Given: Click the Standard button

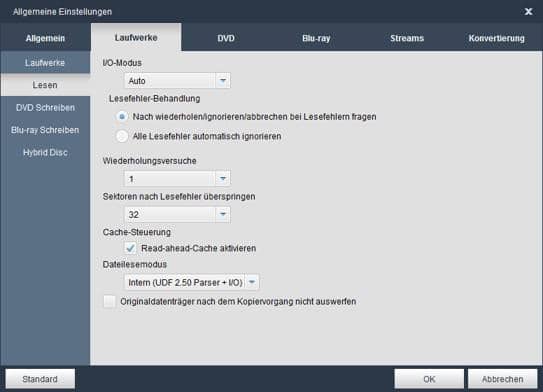Looking at the screenshot, I should (40, 379).
